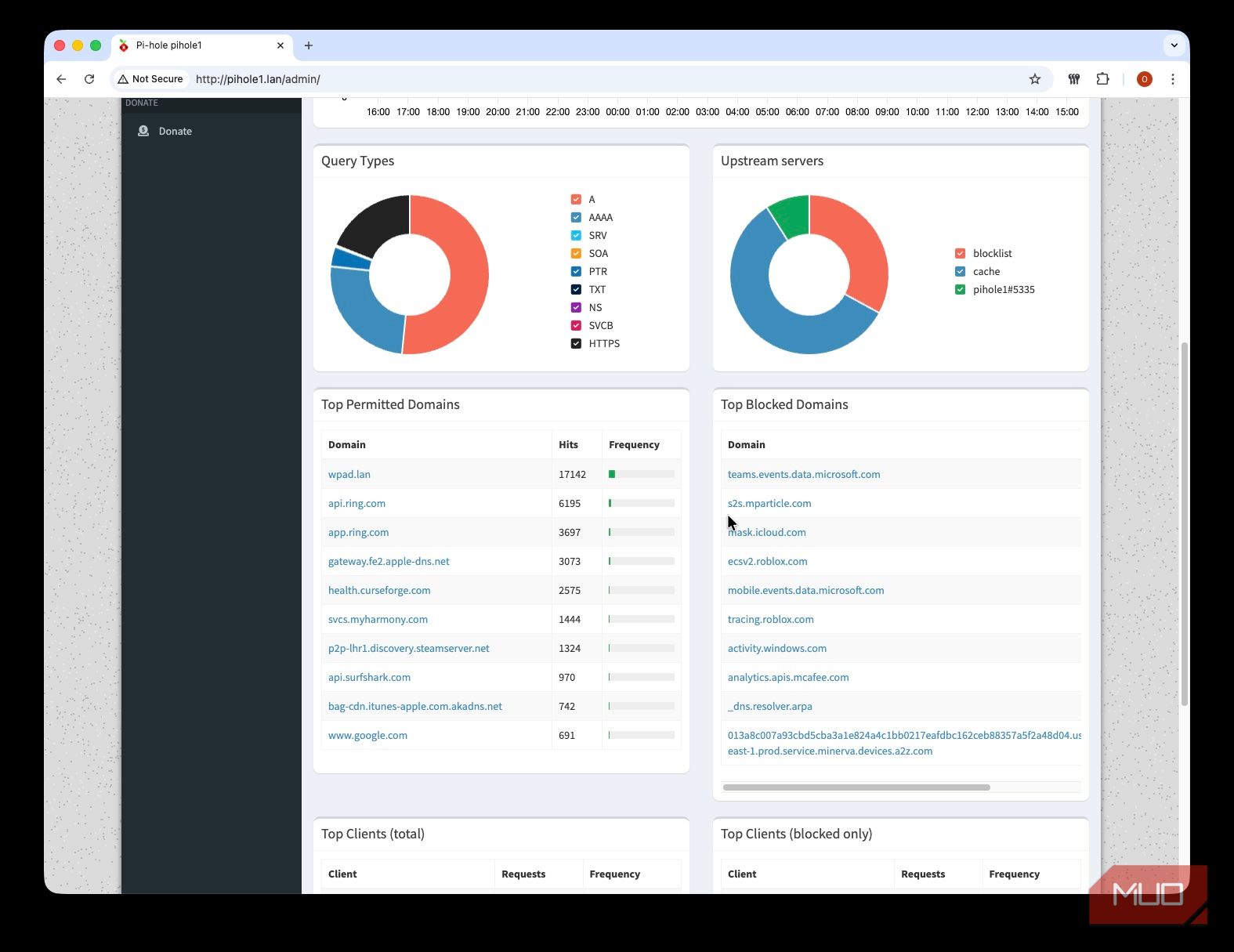This screenshot has width=1234, height=952.
Task: Toggle the SOA query type checkbox
Action: click(576, 254)
